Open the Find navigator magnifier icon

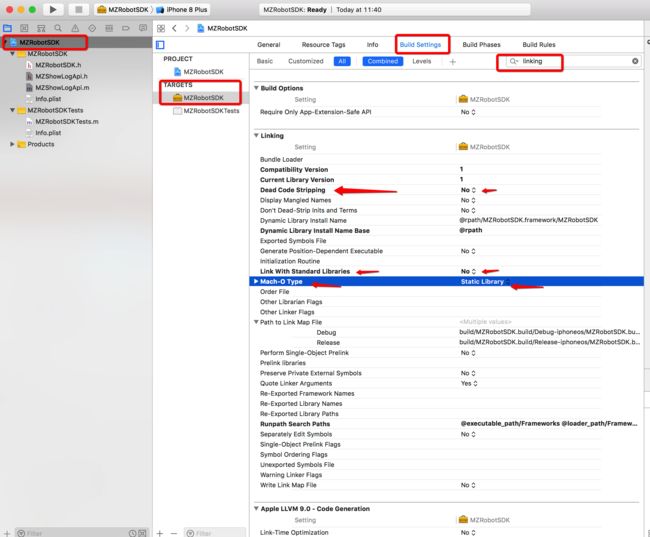[58, 28]
